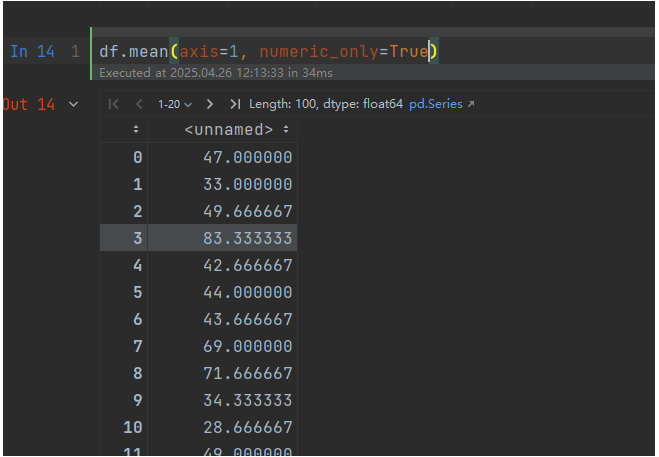Click the Length: 100, dtype: float64 text

pos(326,104)
